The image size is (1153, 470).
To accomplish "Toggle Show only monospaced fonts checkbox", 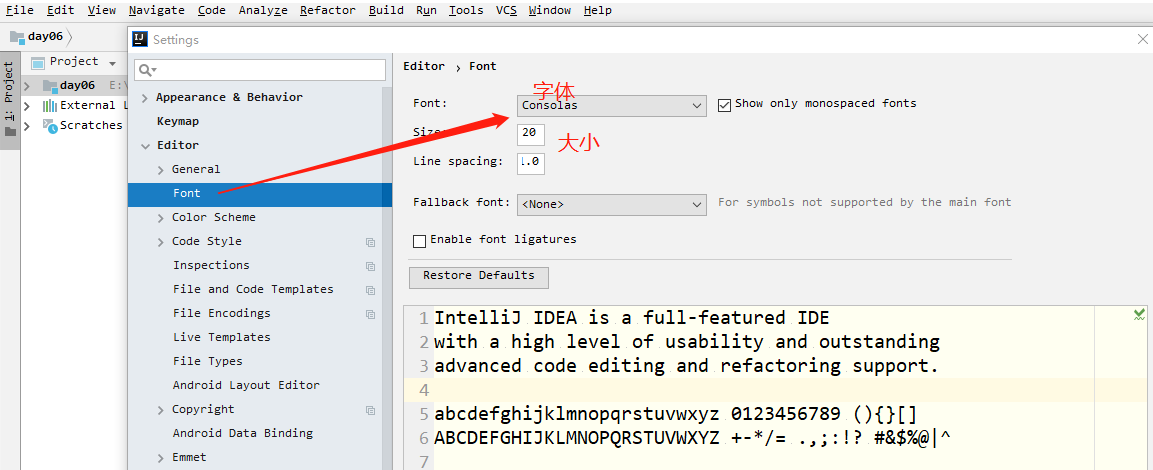I will [x=724, y=104].
